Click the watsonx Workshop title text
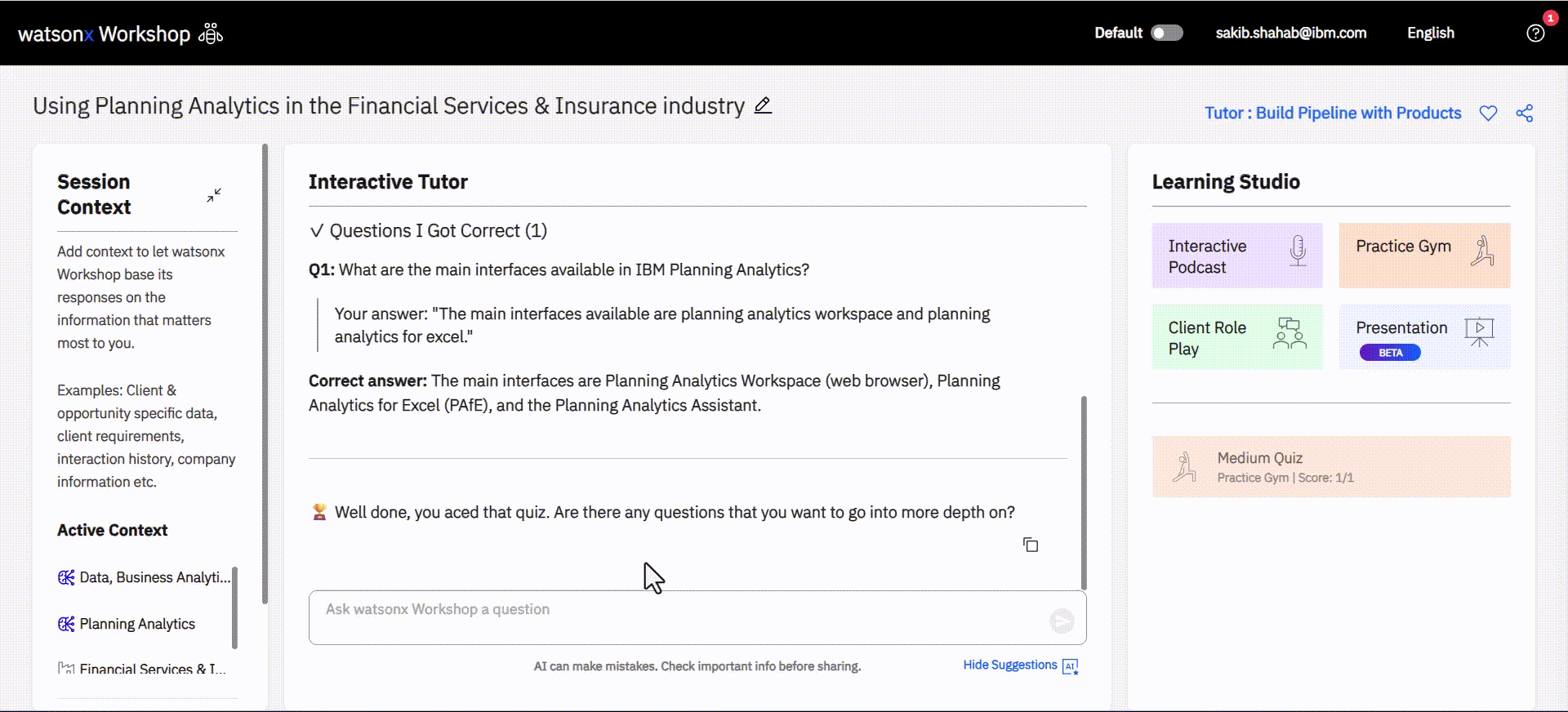Image resolution: width=1568 pixels, height=712 pixels. [x=104, y=33]
